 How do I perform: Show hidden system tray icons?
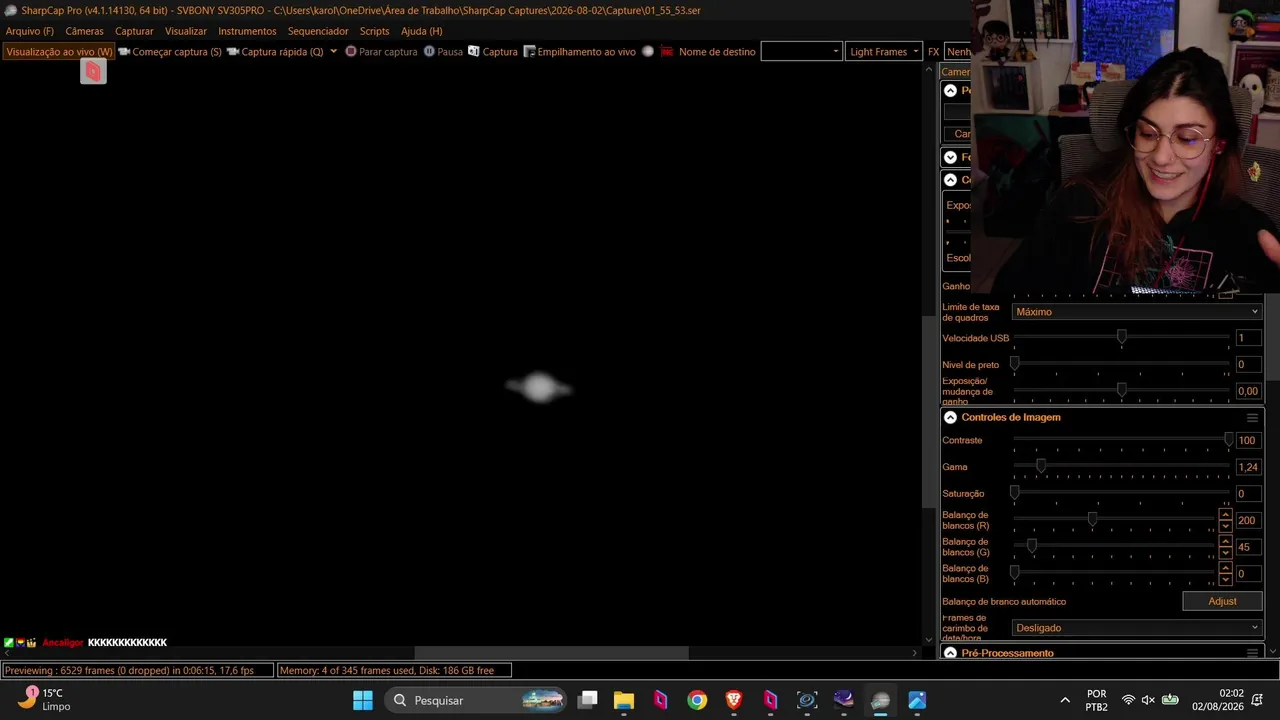tap(1065, 700)
